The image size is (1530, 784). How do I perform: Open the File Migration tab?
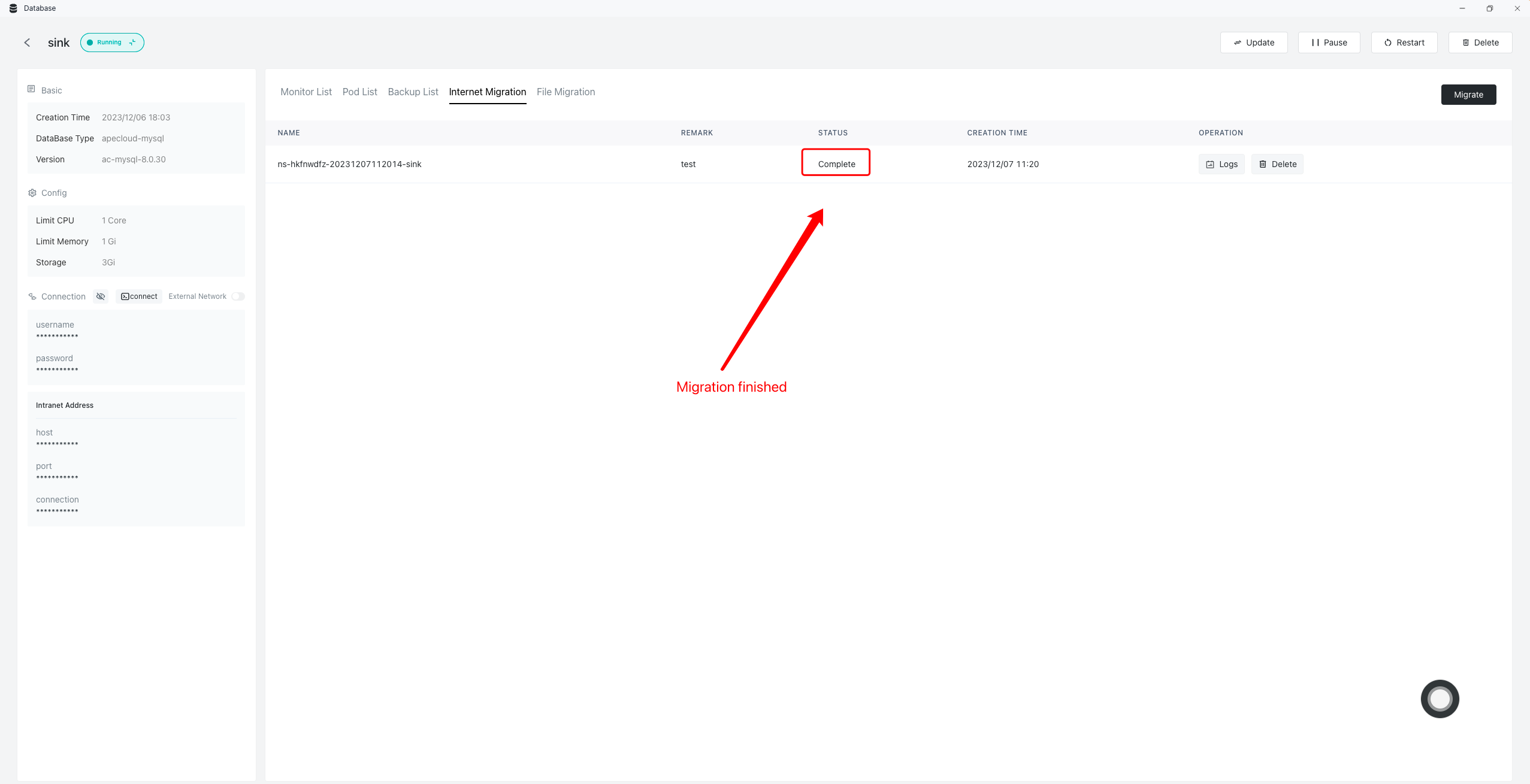566,92
